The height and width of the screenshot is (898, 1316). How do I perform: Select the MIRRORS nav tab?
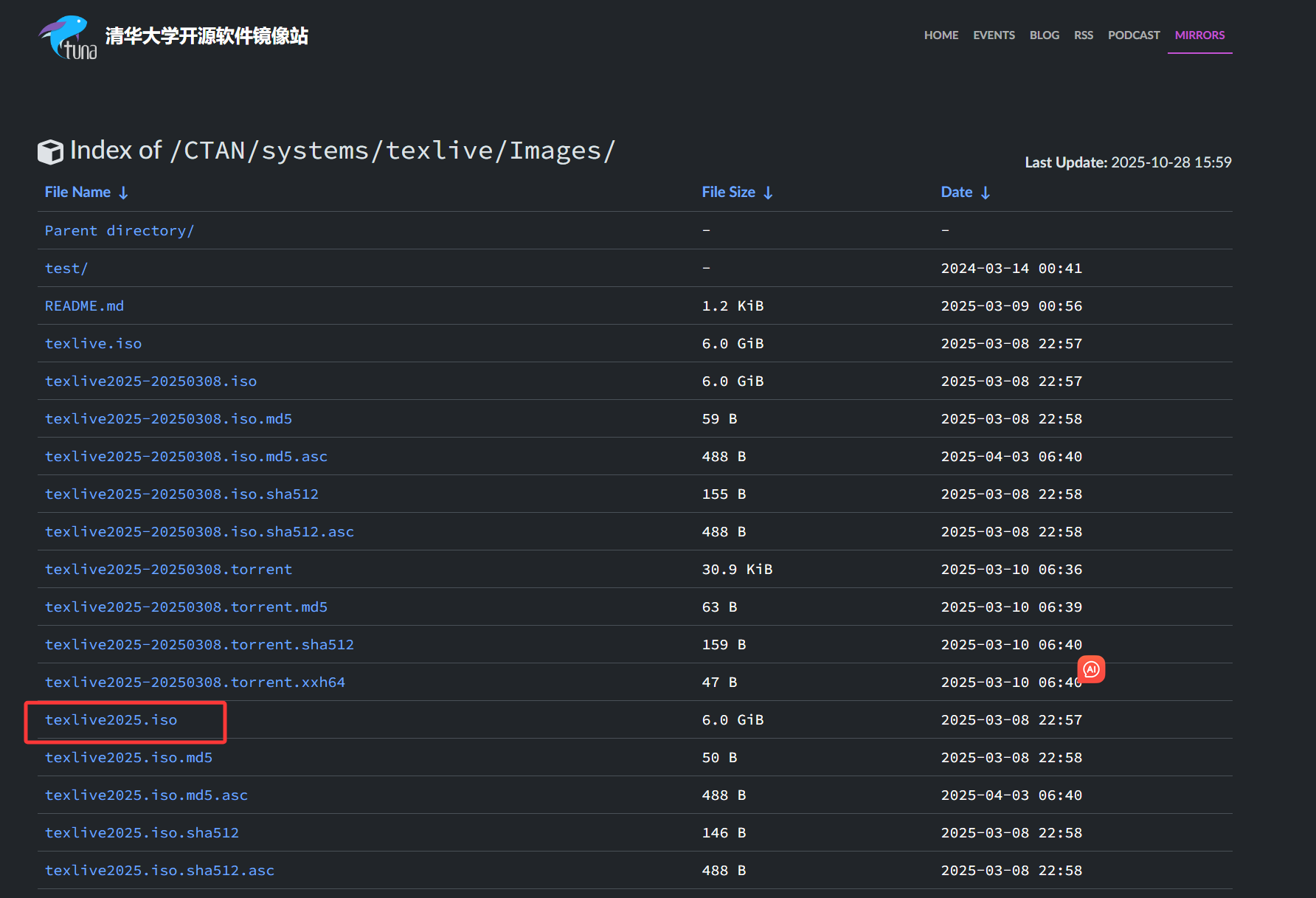coord(1199,35)
